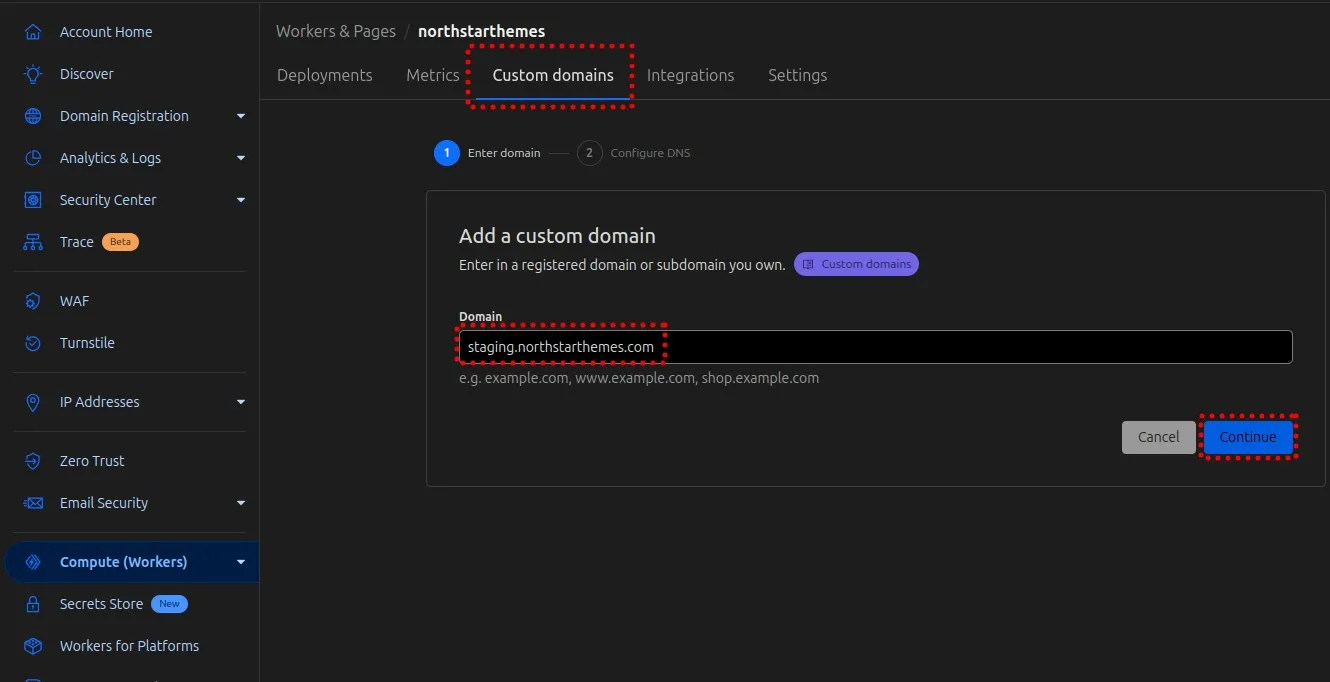Expand the Domain Registration menu arrow

click(241, 116)
